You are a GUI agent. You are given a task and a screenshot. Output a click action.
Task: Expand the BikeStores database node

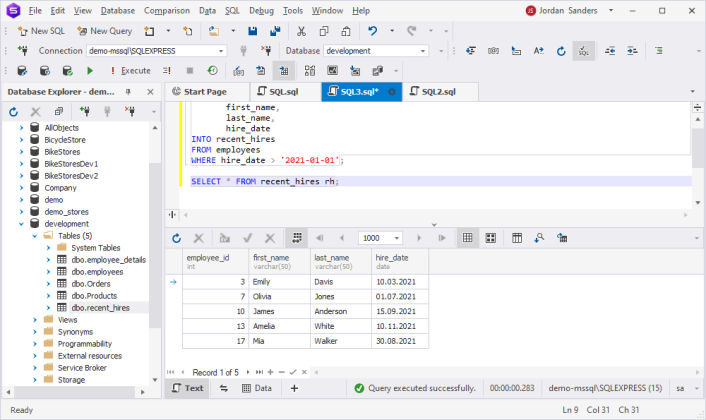click(x=21, y=152)
